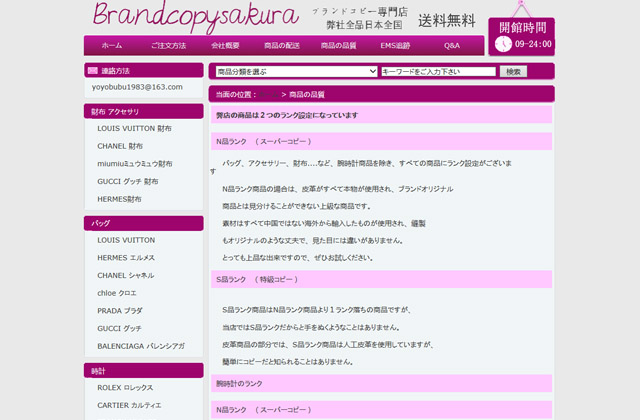Open PRADA プラダ bag category
Viewport: 640px width, 420px height.
coord(120,311)
